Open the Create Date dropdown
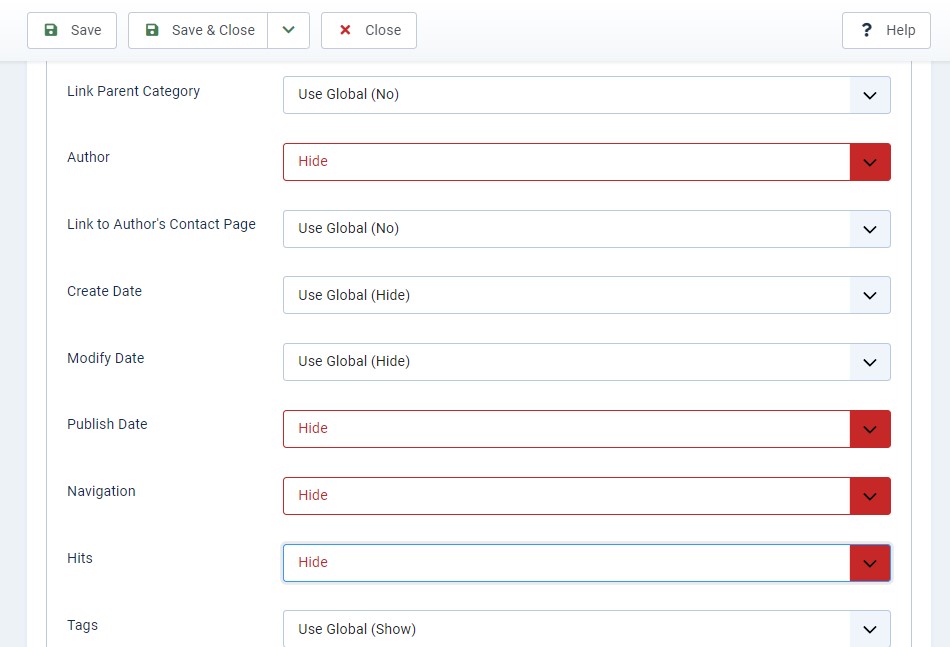This screenshot has height=647, width=950. pyautogui.click(x=586, y=295)
